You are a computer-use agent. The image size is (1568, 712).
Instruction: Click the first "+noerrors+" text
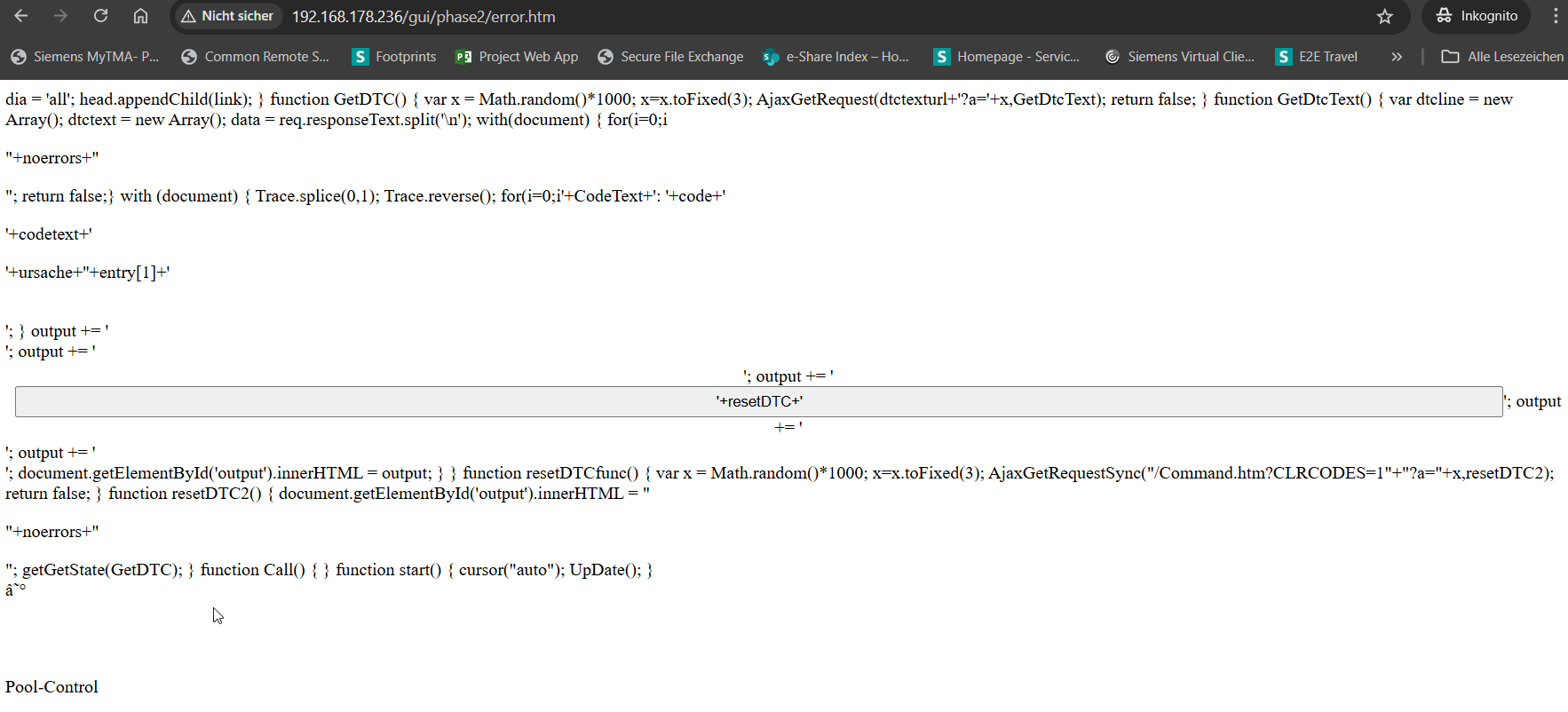click(52, 158)
